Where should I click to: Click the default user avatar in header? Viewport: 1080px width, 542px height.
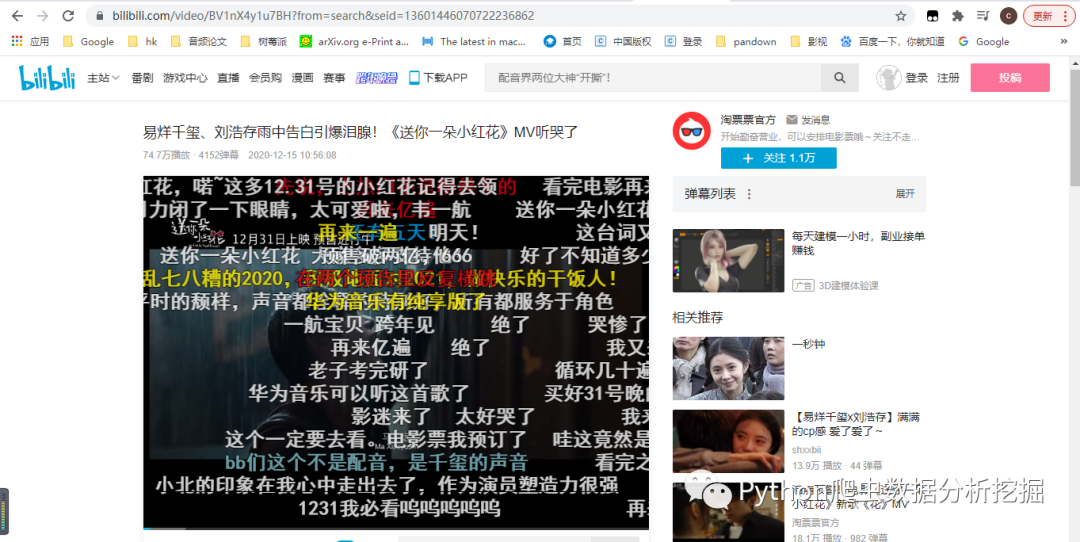[x=889, y=78]
